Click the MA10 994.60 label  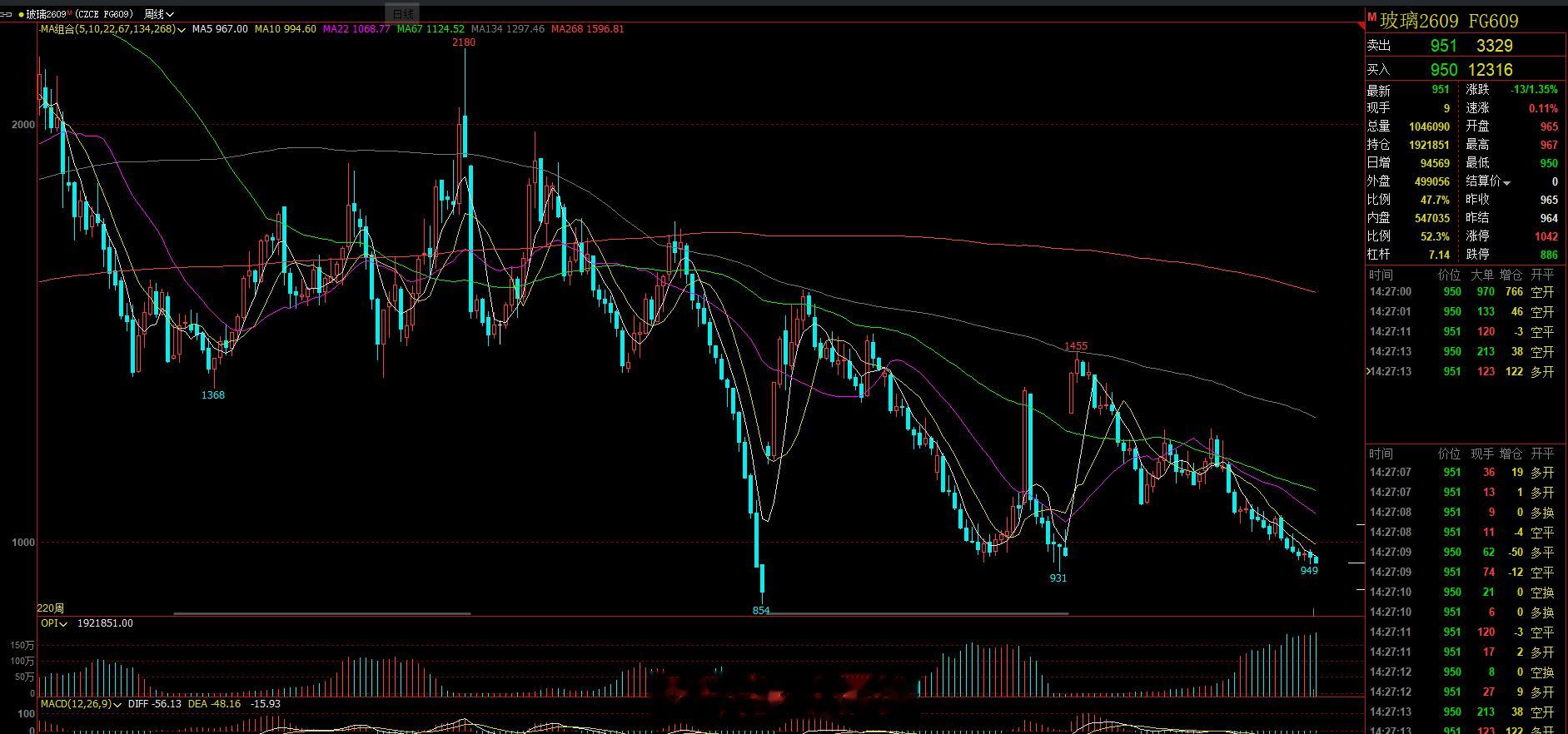[x=285, y=29]
